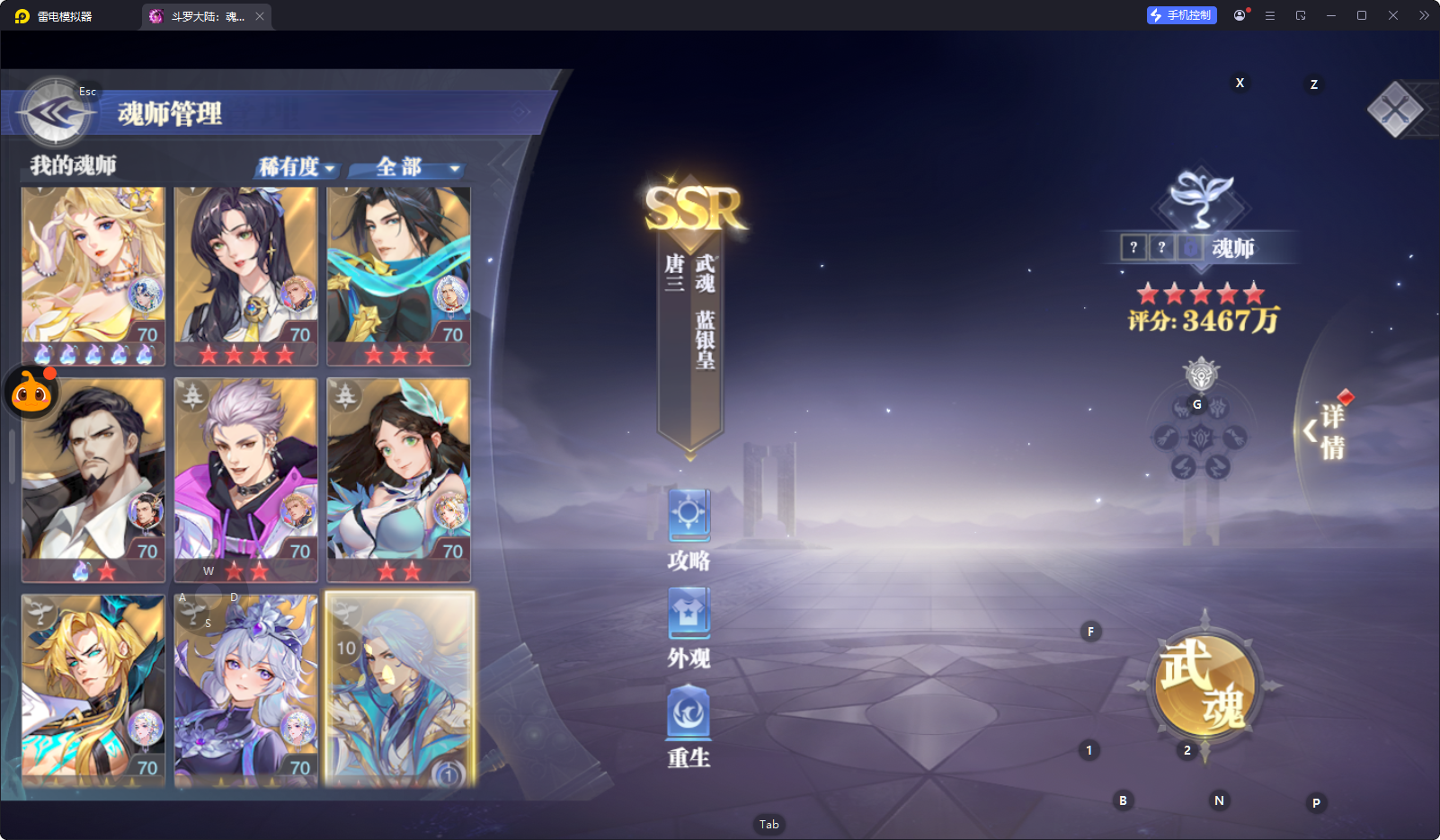The height and width of the screenshot is (840, 1440).
Task: Select the black-haired woman with green eyes card
Action: point(246,276)
